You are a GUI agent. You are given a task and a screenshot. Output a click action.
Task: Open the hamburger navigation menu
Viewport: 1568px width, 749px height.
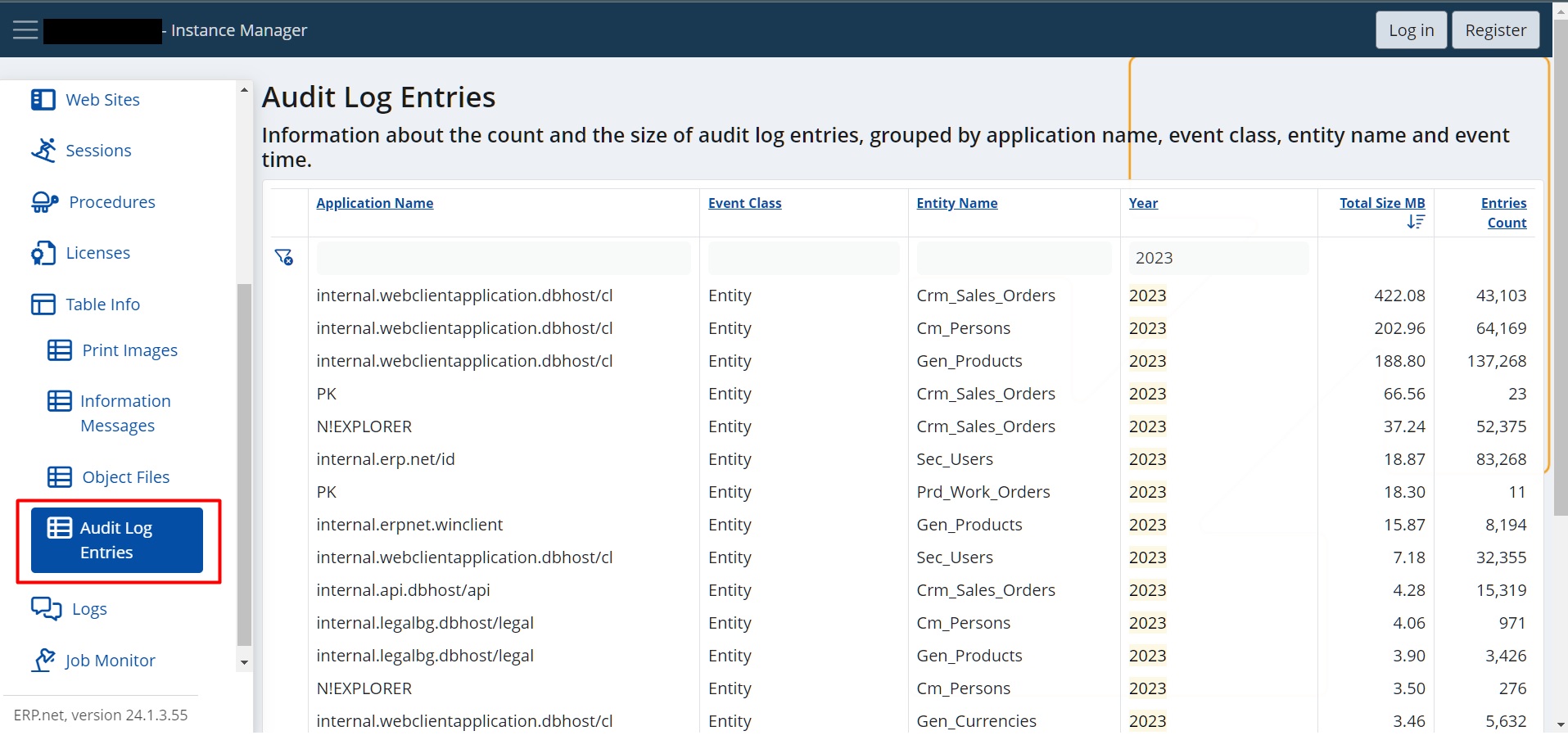pyautogui.click(x=25, y=30)
